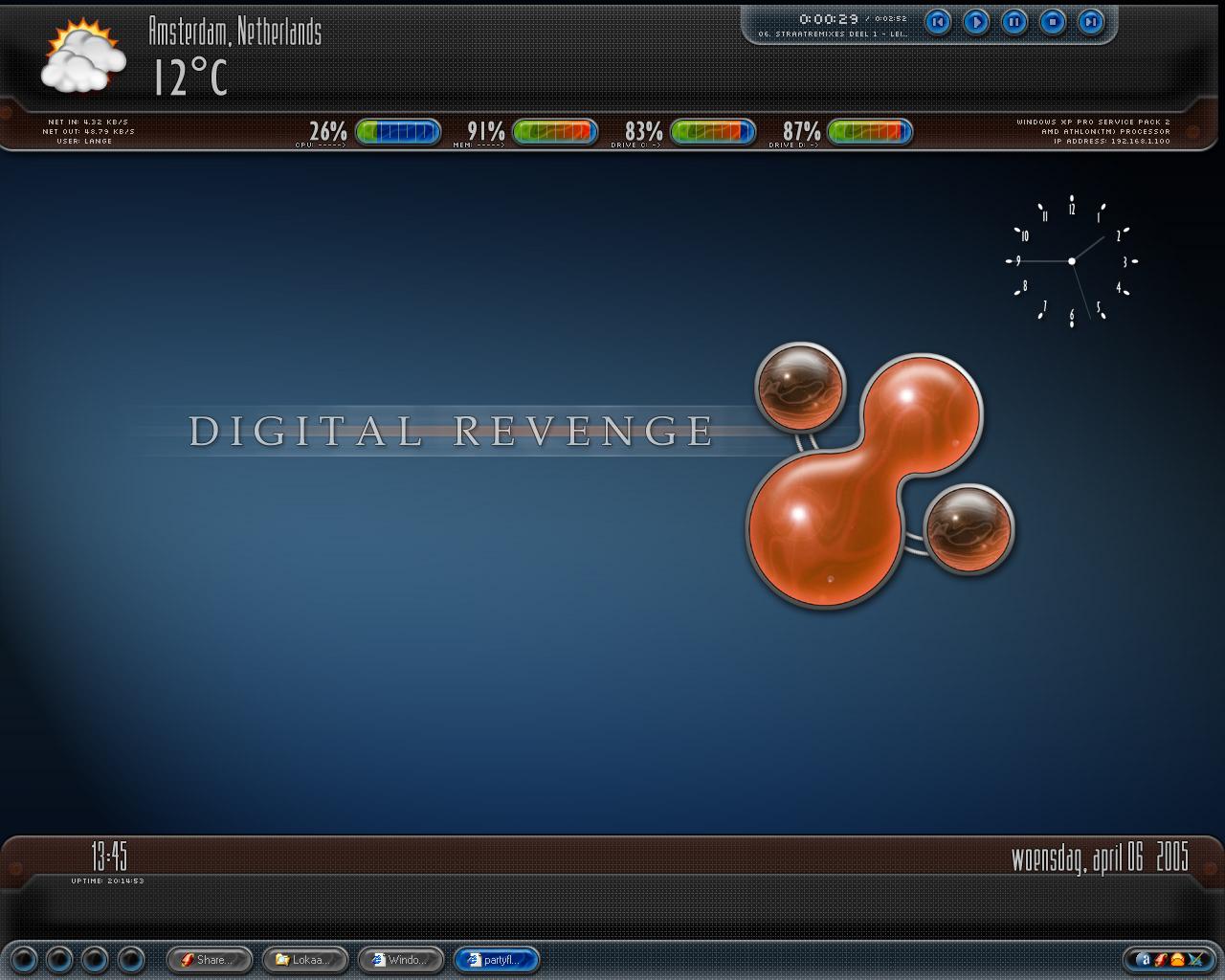Click the blue 'a' system tray icon
1225x980 pixels.
click(x=1143, y=960)
